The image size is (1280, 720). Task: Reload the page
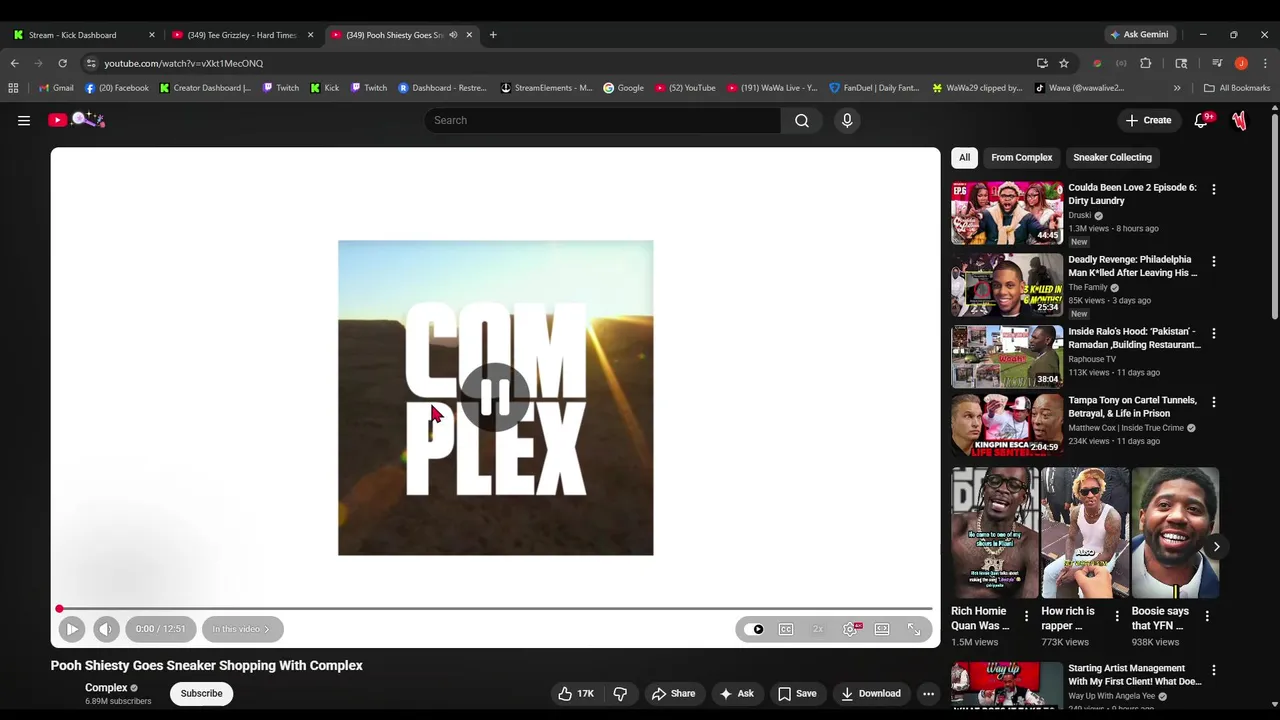pos(62,63)
